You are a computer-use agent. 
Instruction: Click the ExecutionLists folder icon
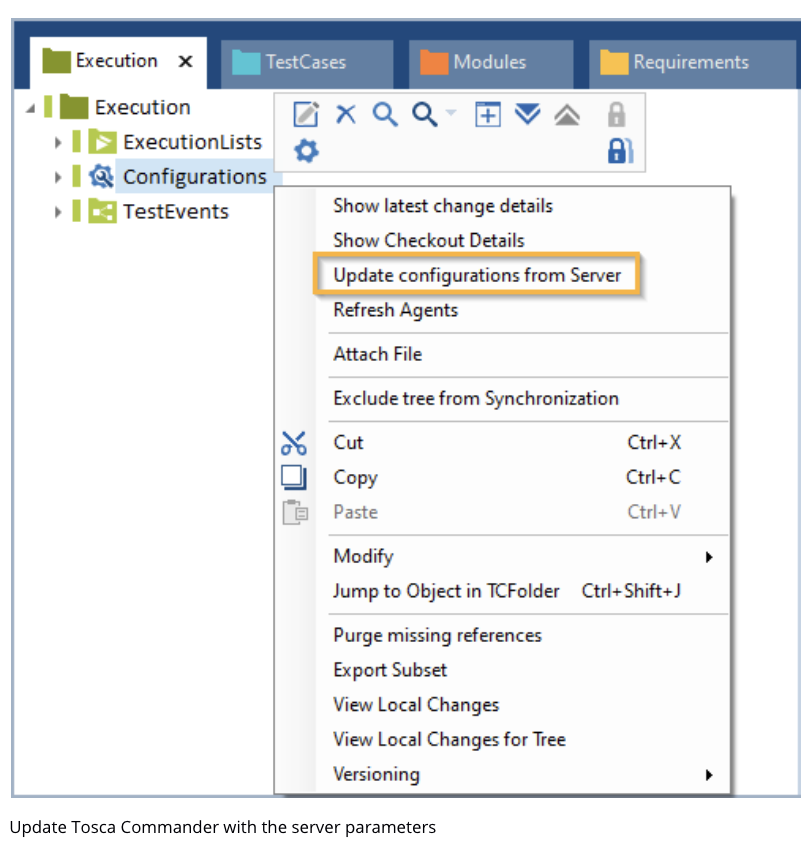[102, 142]
